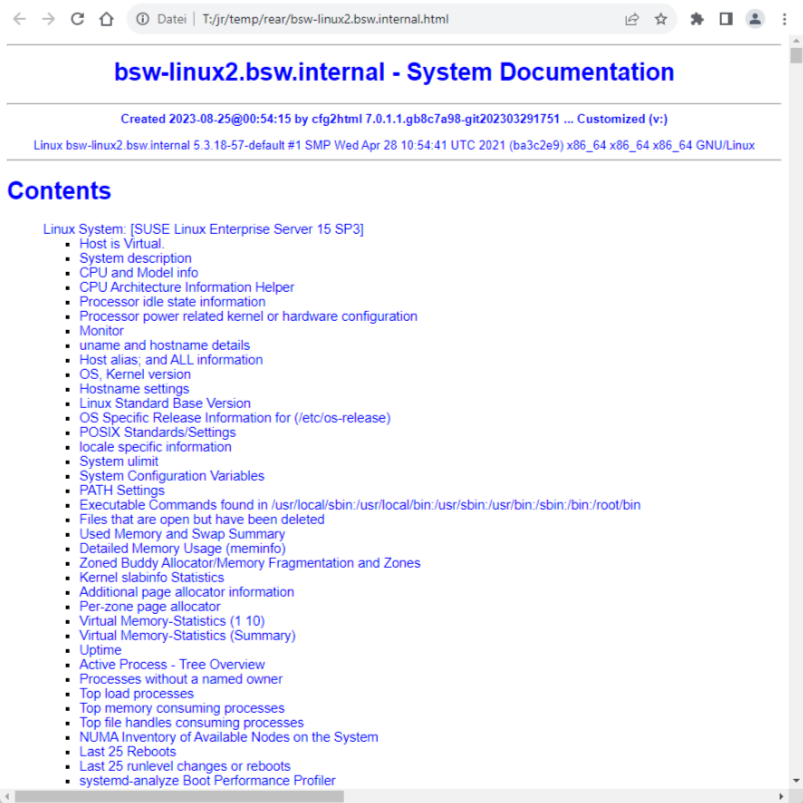Open the Host is Virtual link
The height and width of the screenshot is (803, 803).
[x=122, y=244]
